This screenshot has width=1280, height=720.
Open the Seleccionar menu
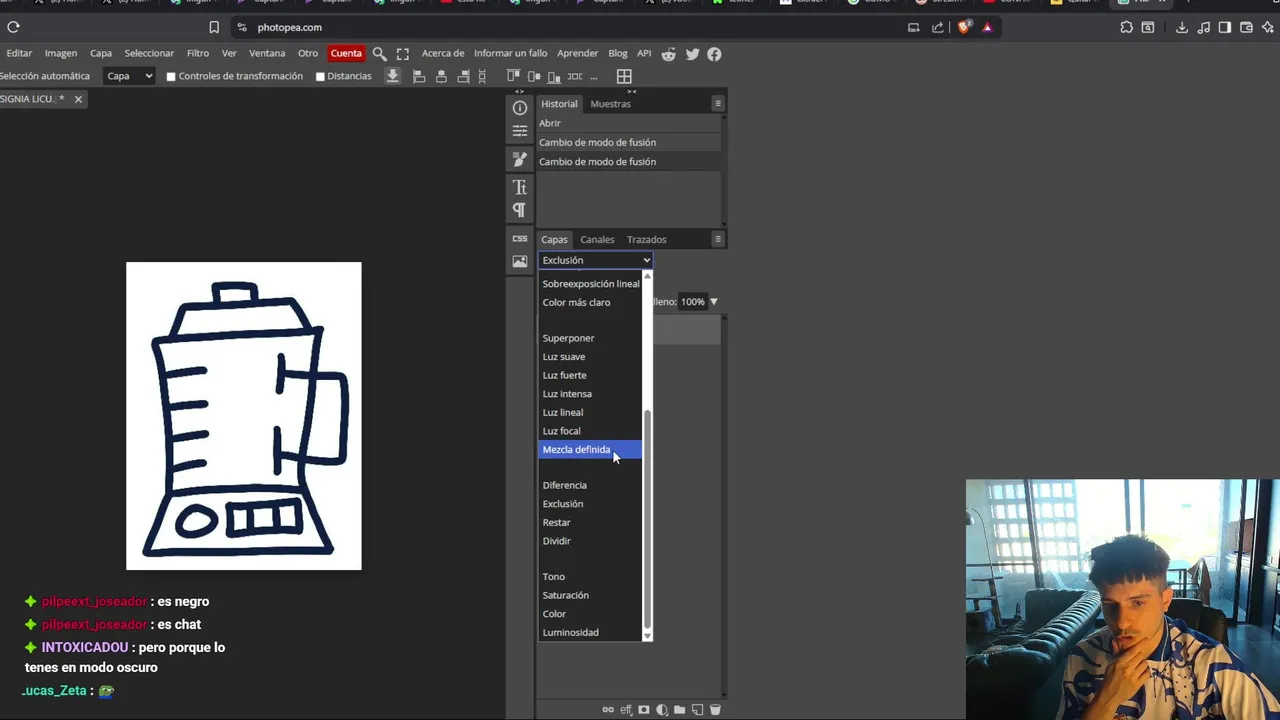click(149, 54)
